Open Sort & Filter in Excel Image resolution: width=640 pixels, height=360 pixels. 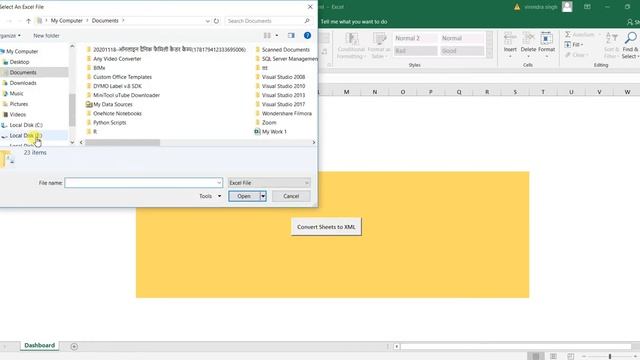611,45
